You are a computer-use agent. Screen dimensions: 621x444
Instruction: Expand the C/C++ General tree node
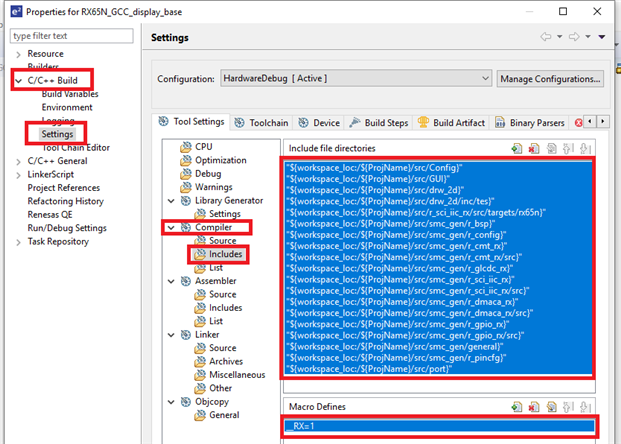(17, 160)
